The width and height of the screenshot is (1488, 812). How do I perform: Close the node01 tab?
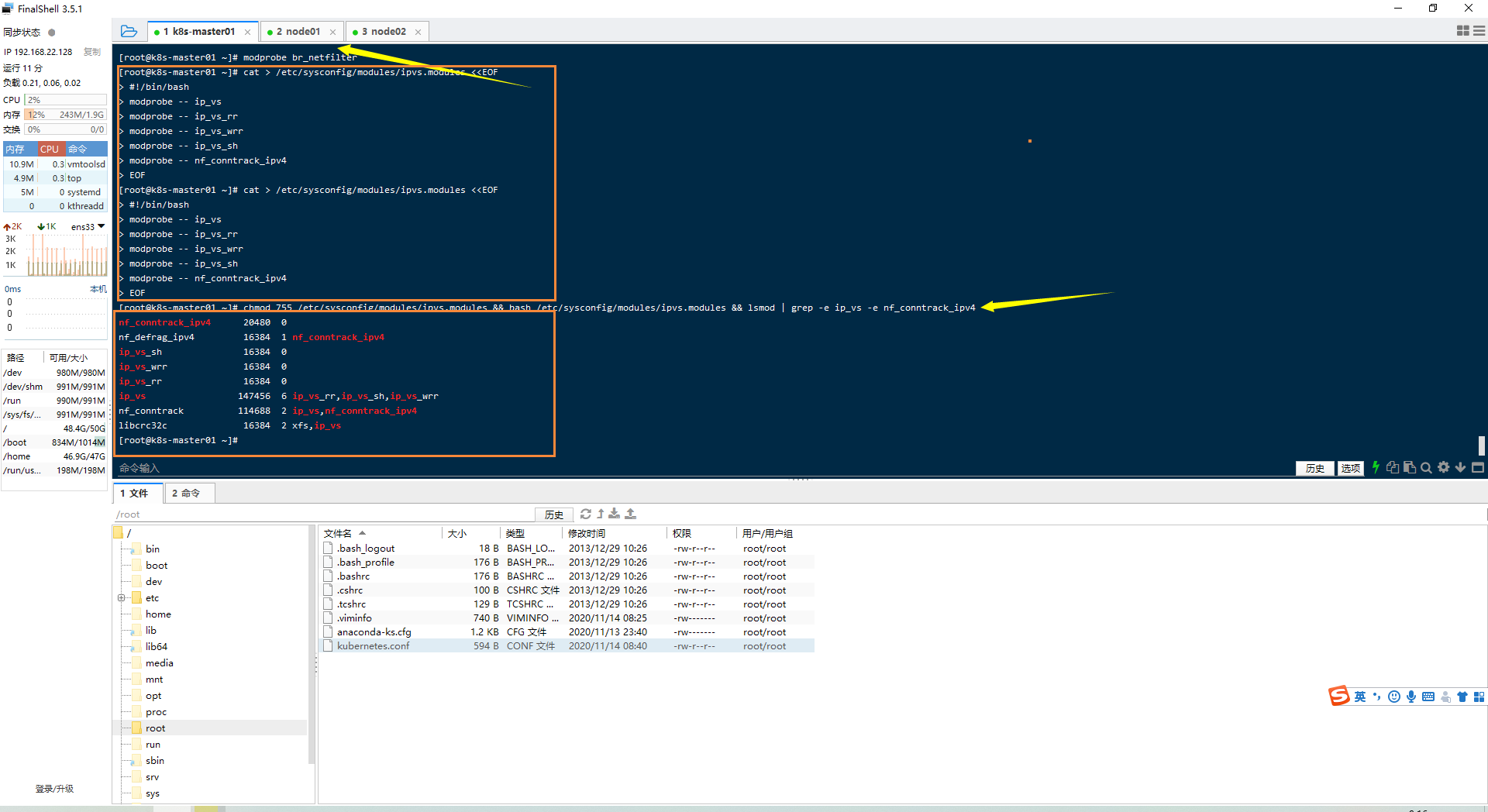click(332, 32)
